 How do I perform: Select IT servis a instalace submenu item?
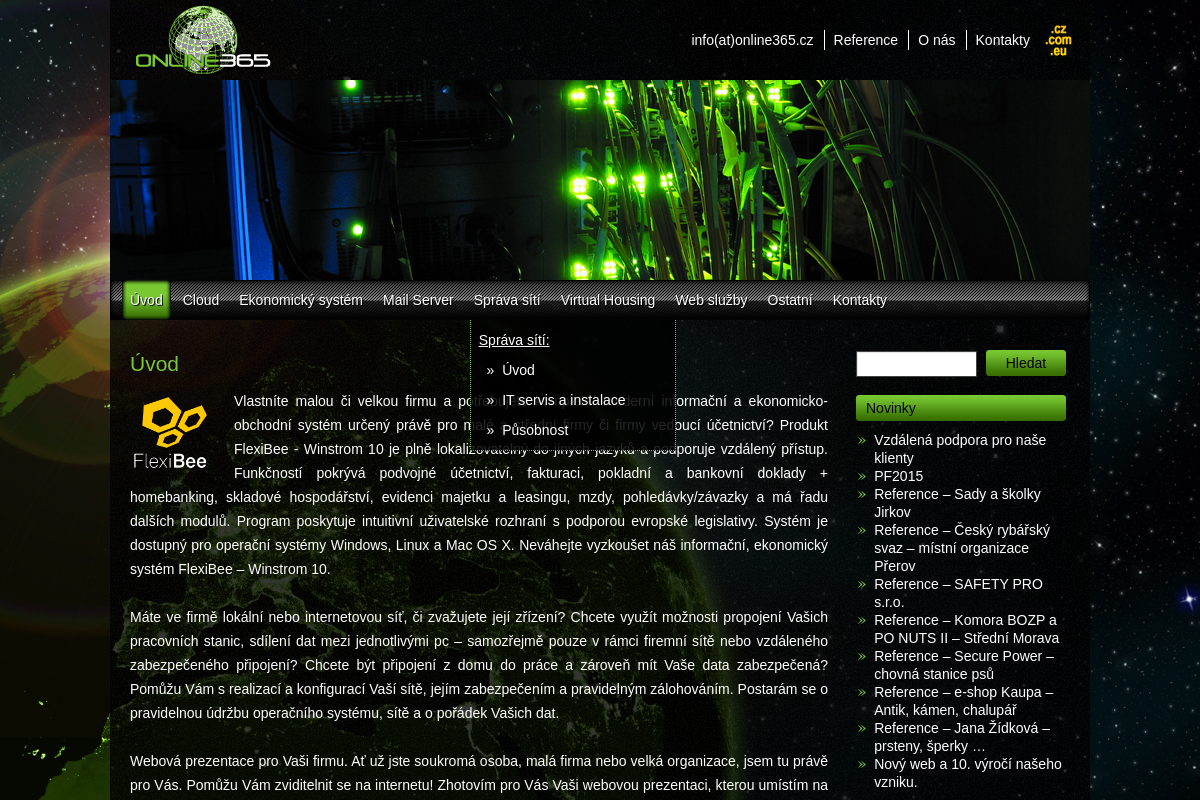click(x=564, y=400)
